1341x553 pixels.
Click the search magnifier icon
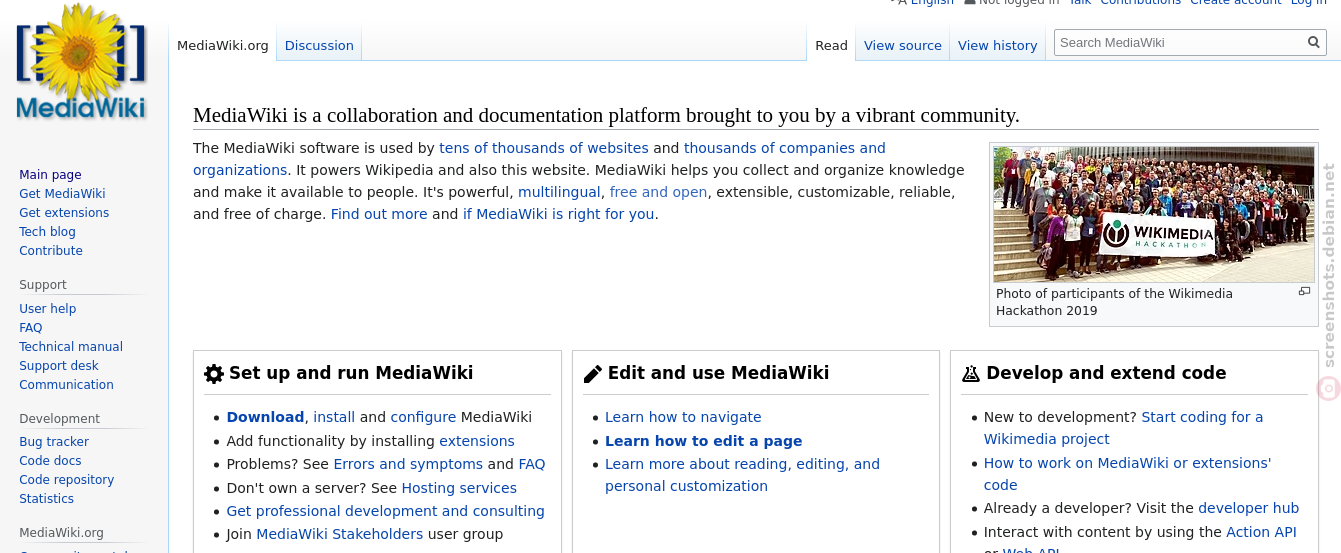pyautogui.click(x=1314, y=42)
